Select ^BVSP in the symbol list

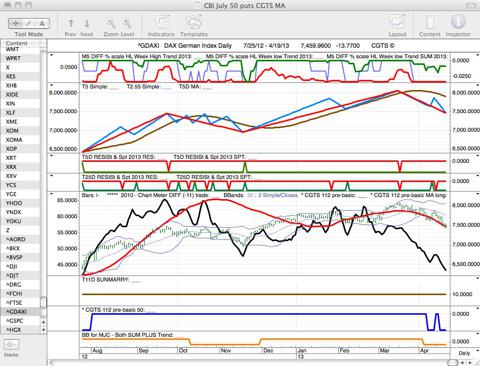[21, 257]
